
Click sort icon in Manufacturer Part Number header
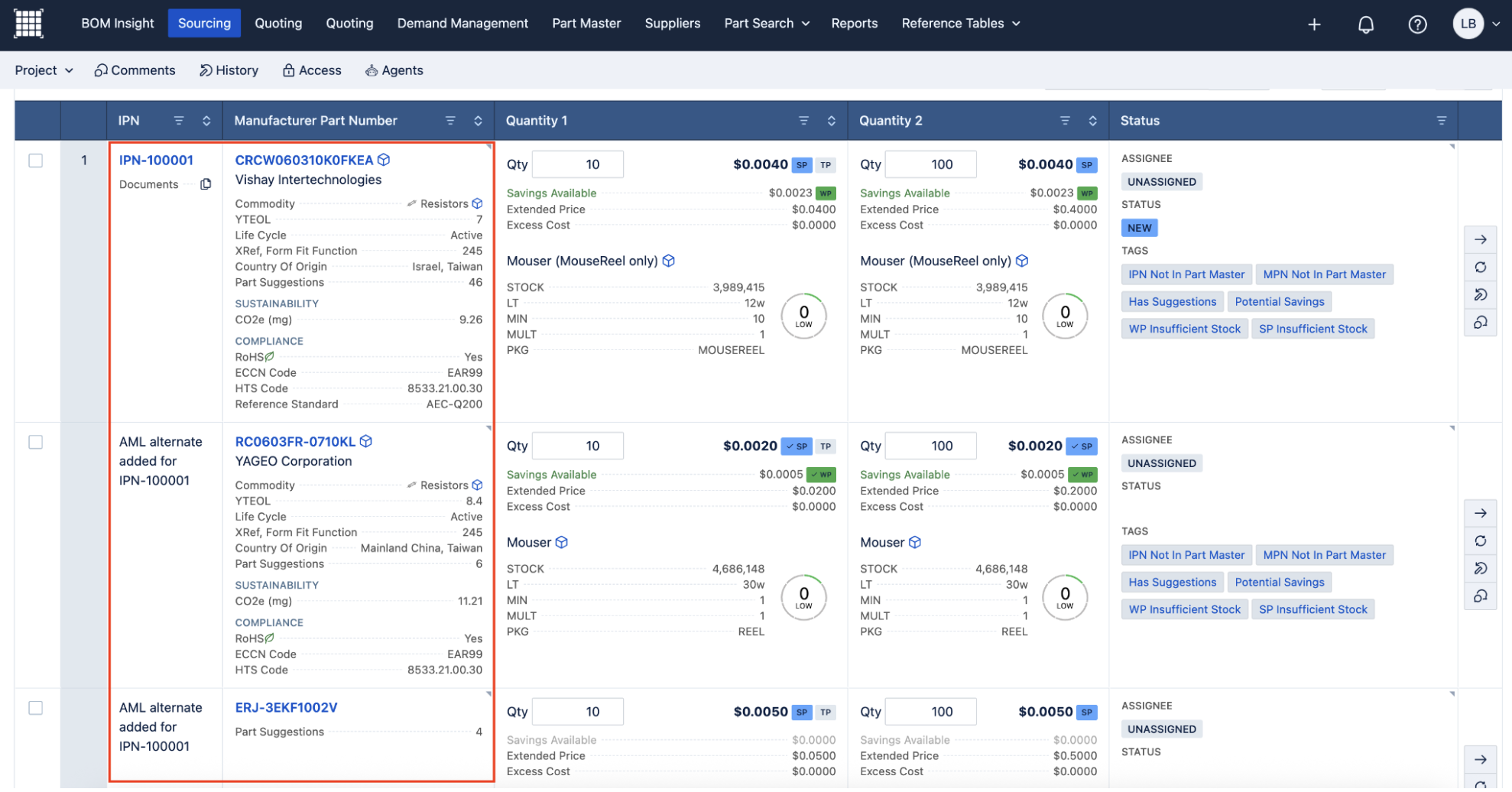click(x=478, y=121)
